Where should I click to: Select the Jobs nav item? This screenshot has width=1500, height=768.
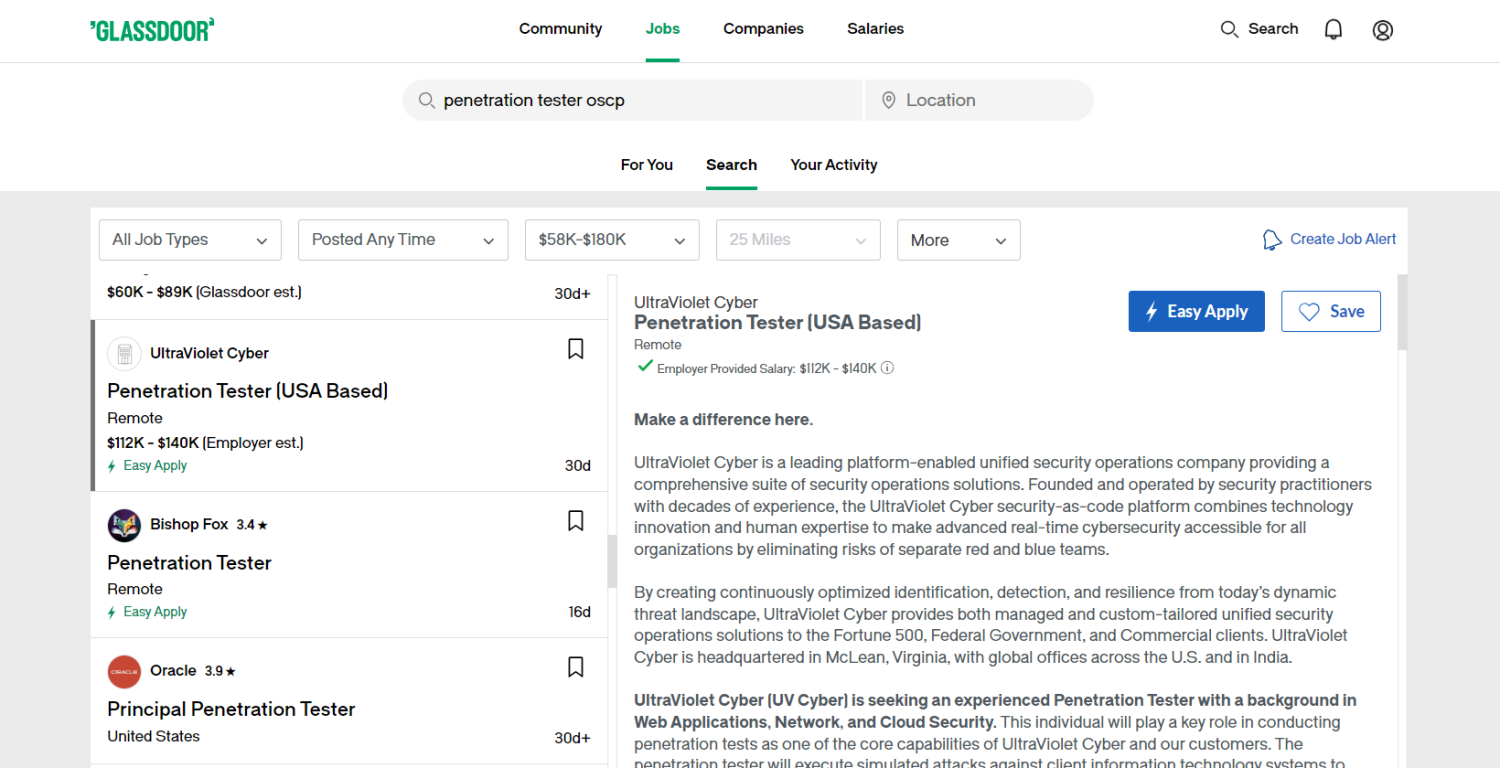click(662, 29)
